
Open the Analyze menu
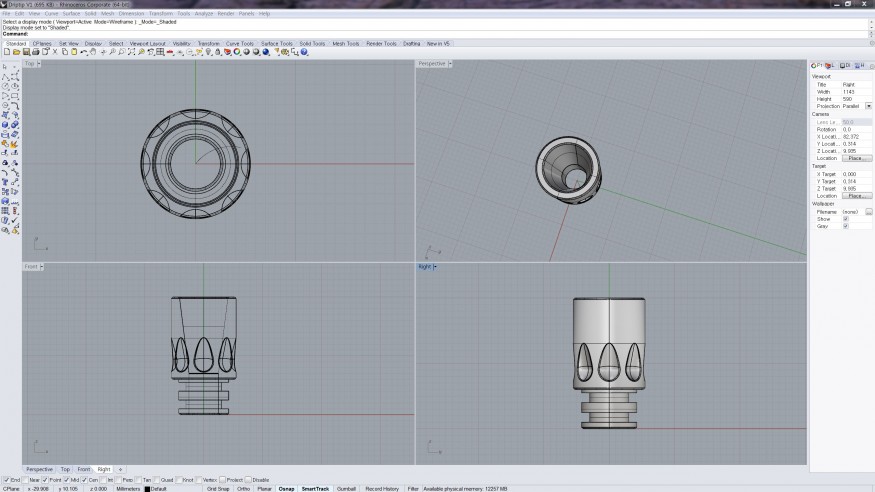click(x=204, y=13)
